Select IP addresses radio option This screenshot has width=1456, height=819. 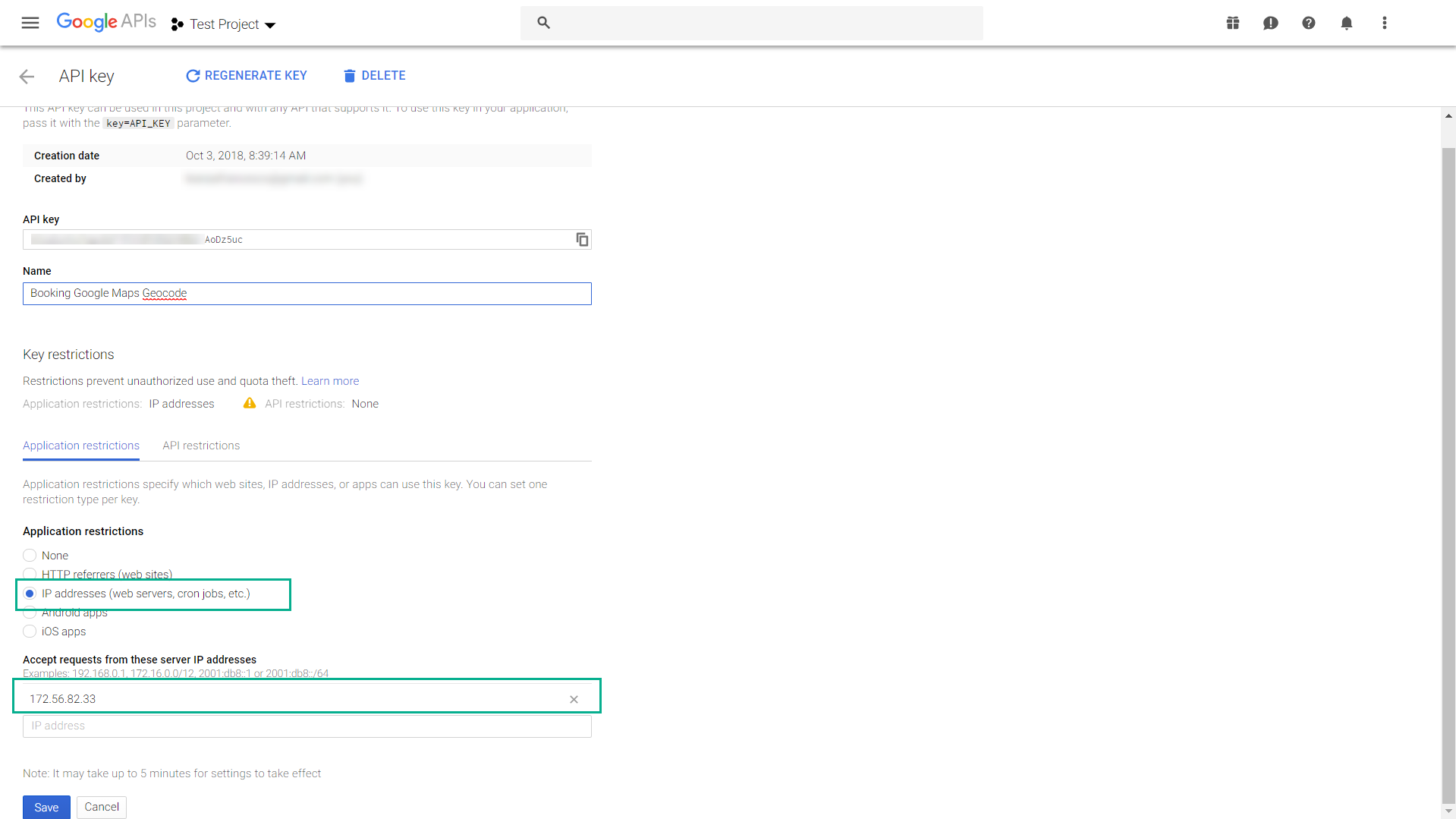(30, 594)
